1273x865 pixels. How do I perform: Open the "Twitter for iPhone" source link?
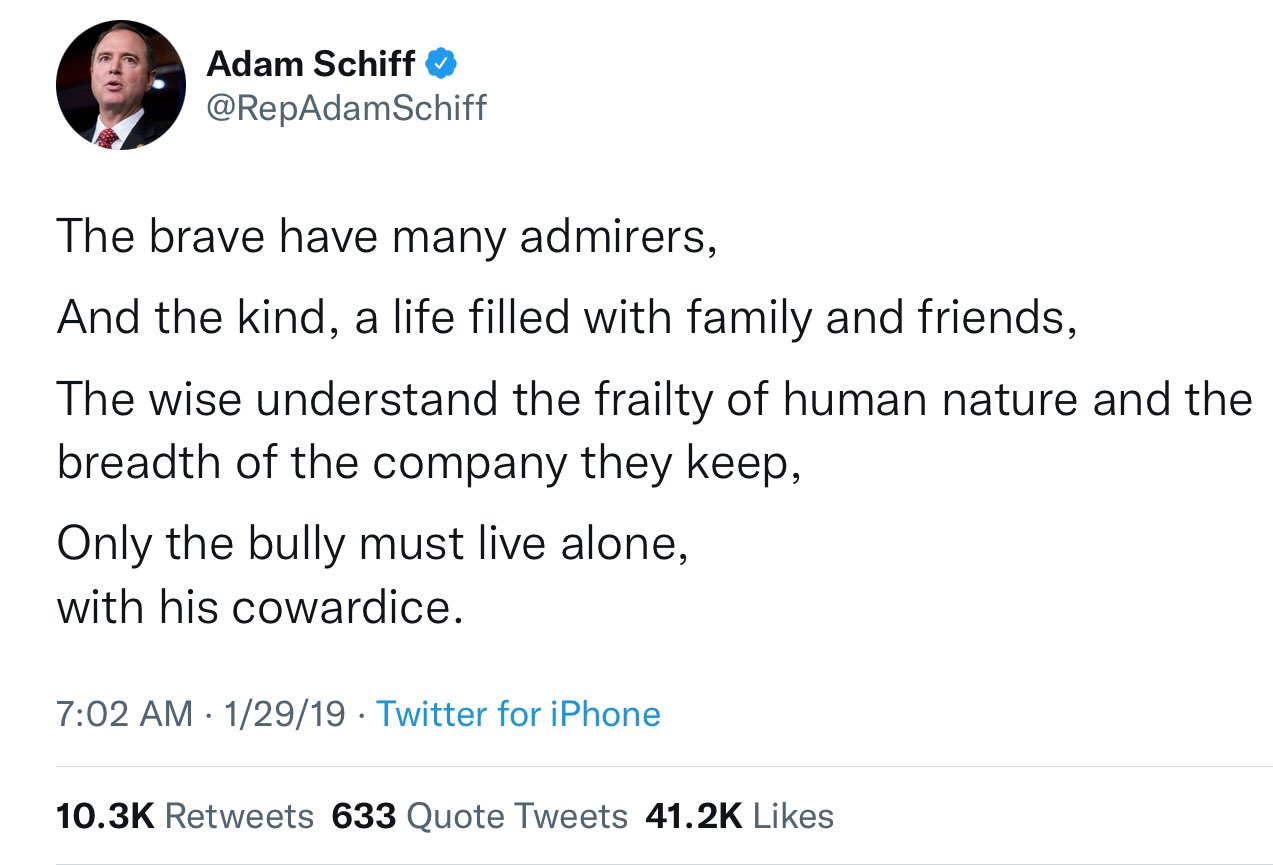[518, 714]
